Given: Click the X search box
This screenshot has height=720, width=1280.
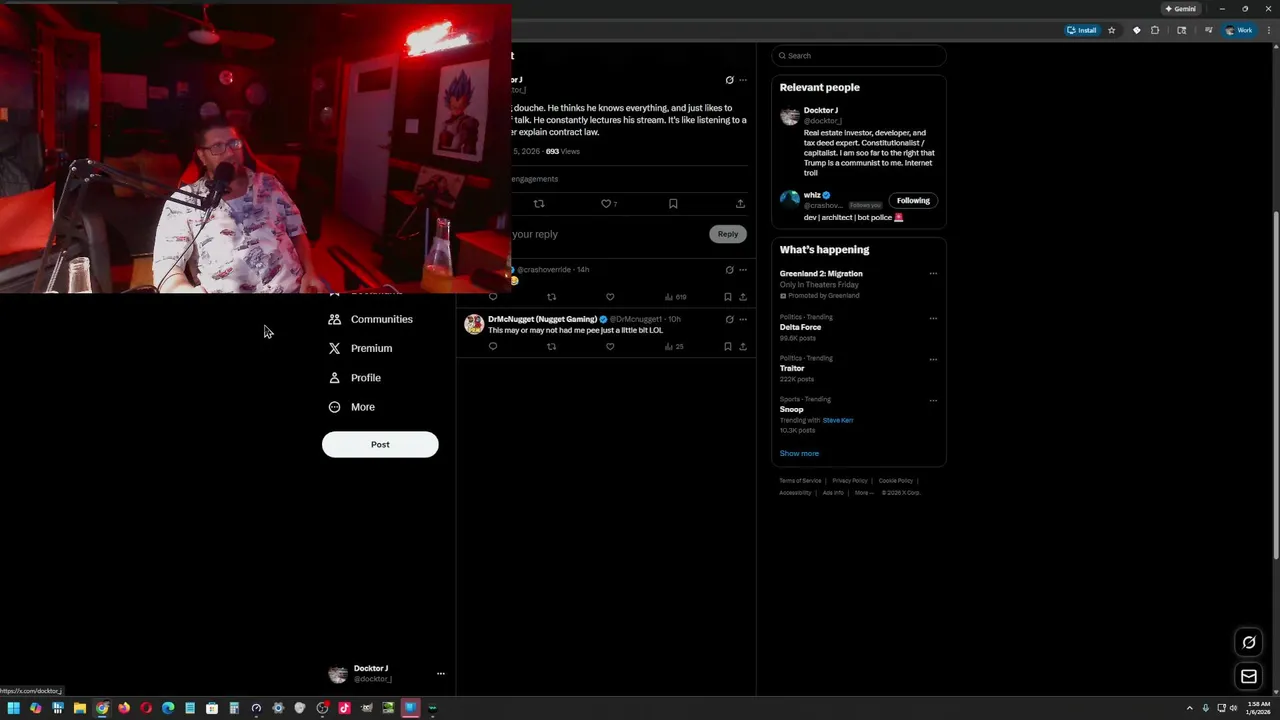Looking at the screenshot, I should (859, 56).
